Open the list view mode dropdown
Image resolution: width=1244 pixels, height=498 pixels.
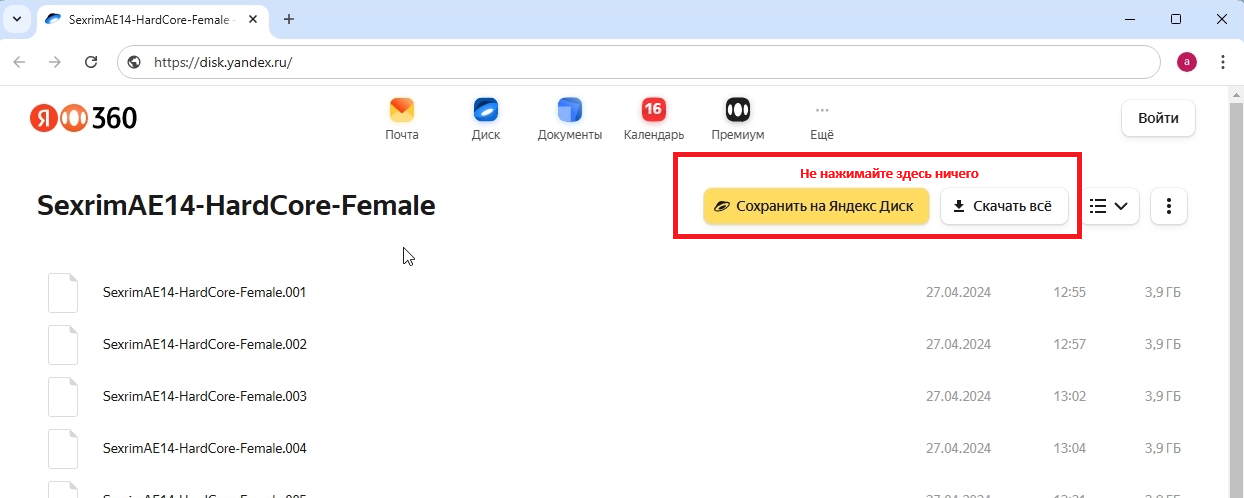pyautogui.click(x=1108, y=206)
